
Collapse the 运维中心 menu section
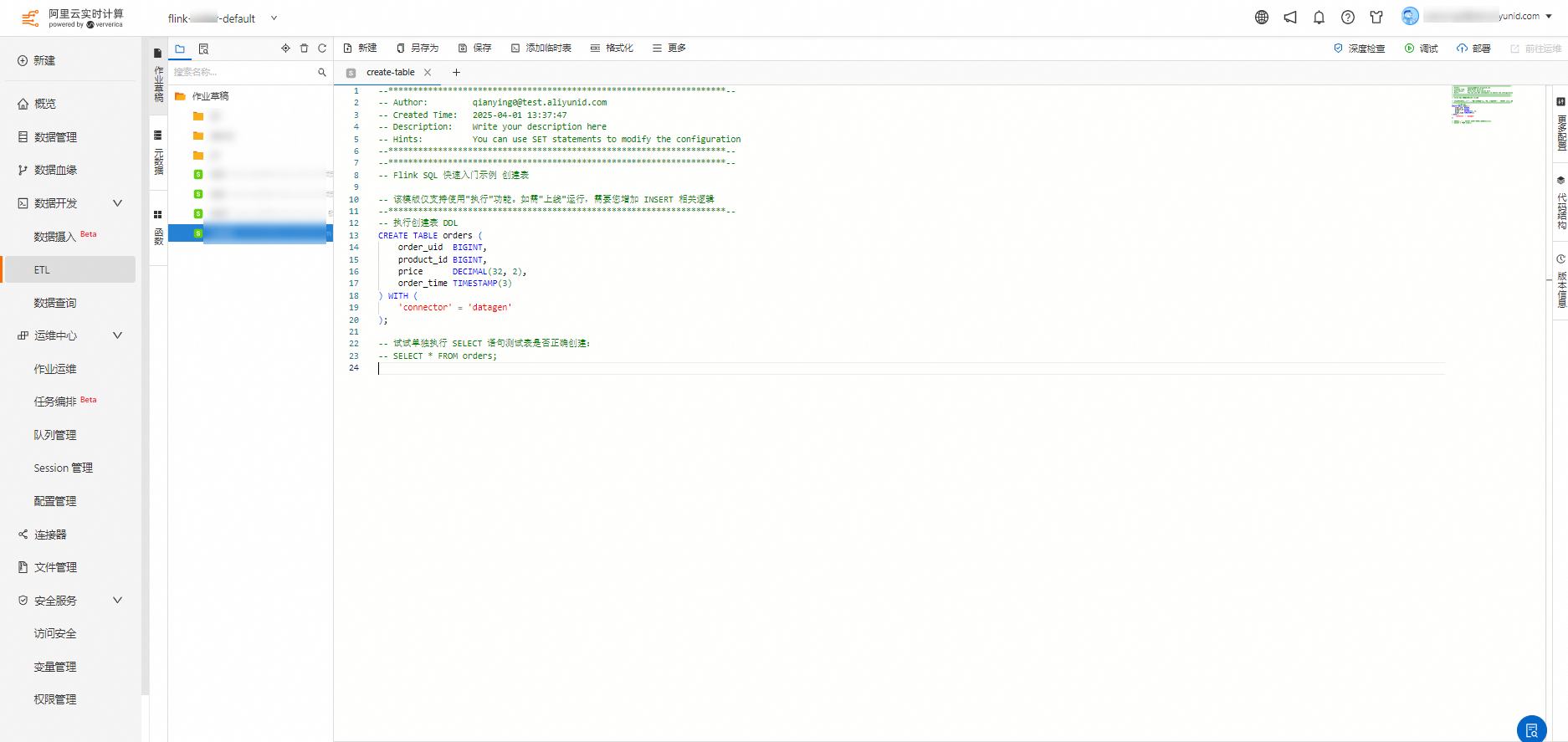[x=117, y=335]
